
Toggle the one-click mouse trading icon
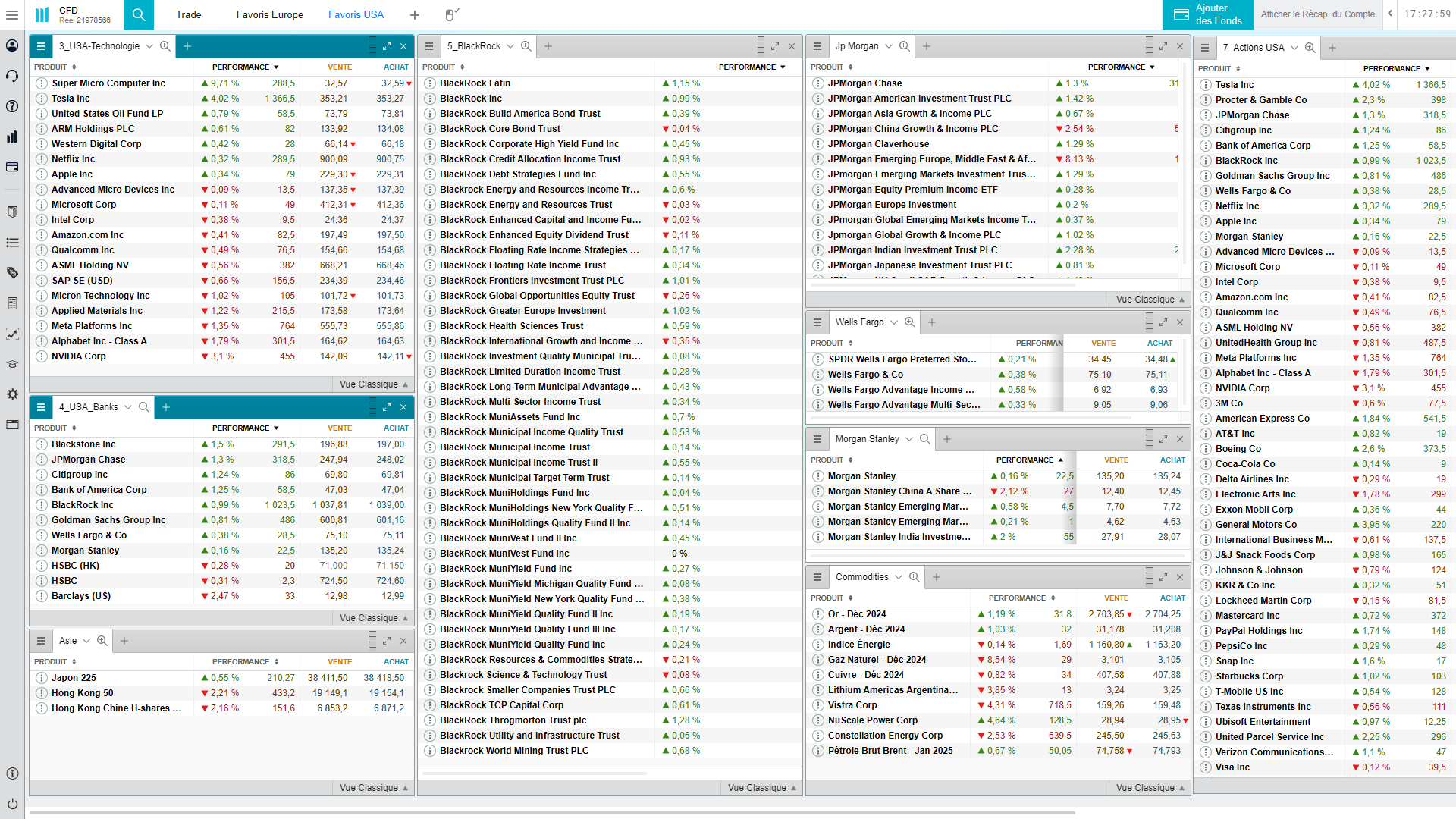[452, 14]
